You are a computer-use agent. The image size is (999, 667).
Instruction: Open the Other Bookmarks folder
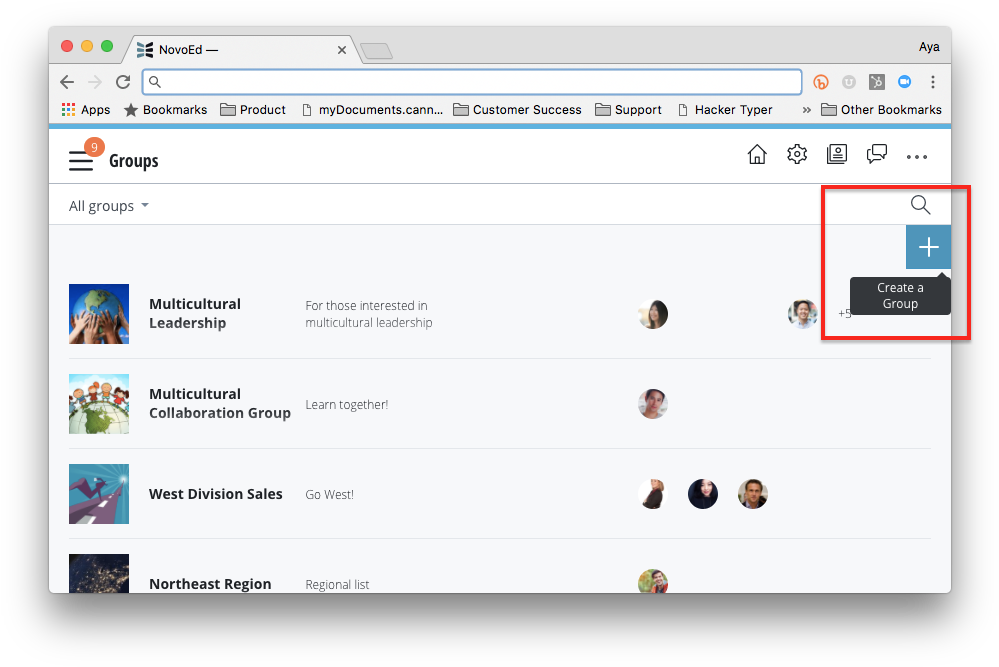881,110
